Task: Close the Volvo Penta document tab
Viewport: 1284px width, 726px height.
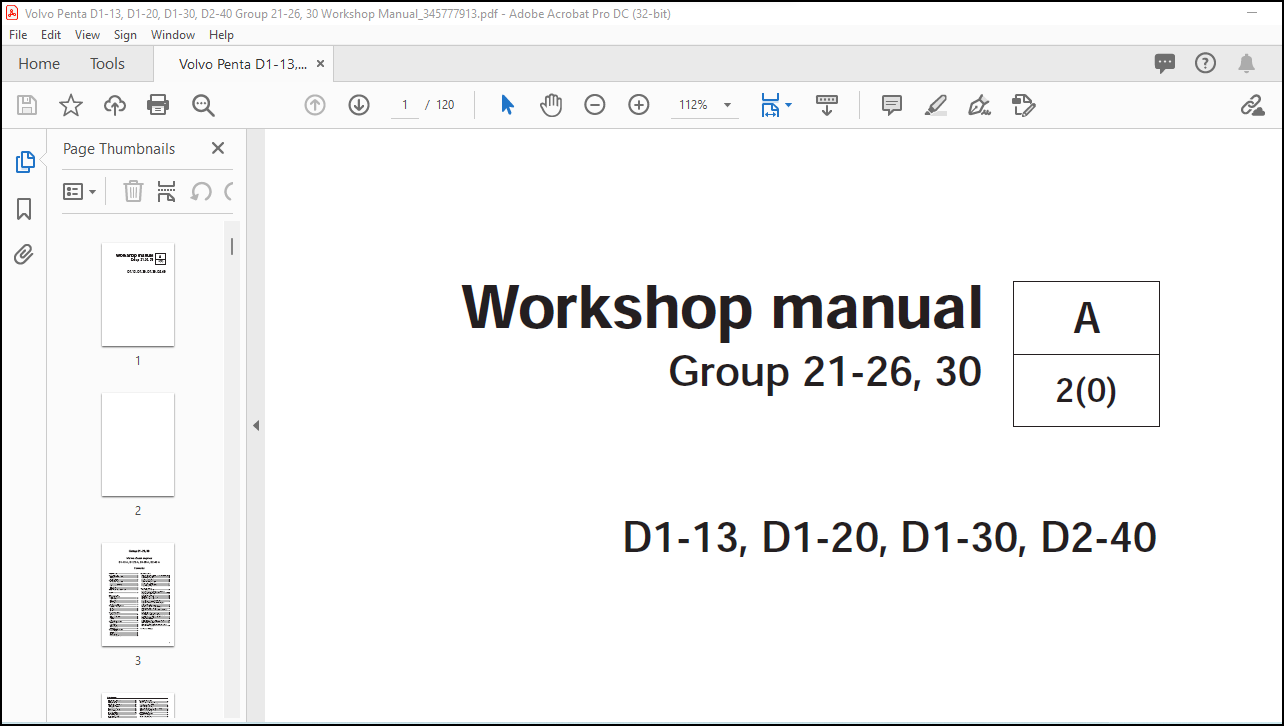Action: (x=320, y=63)
